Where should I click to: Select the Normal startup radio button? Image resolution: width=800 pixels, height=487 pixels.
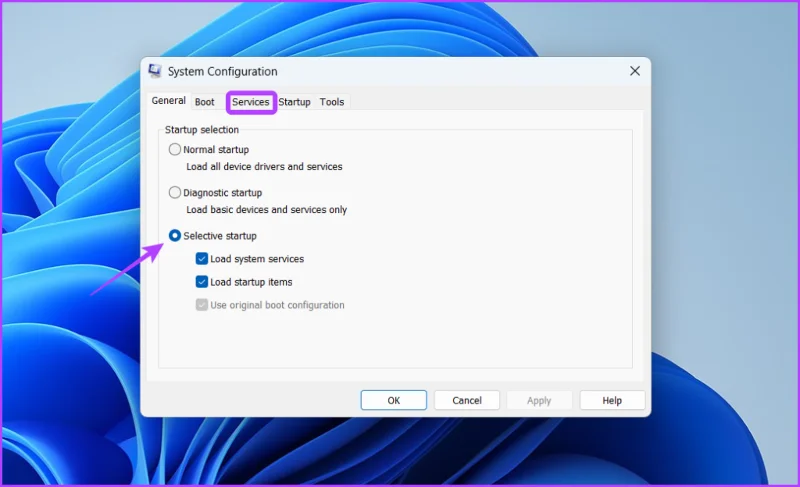coord(174,149)
